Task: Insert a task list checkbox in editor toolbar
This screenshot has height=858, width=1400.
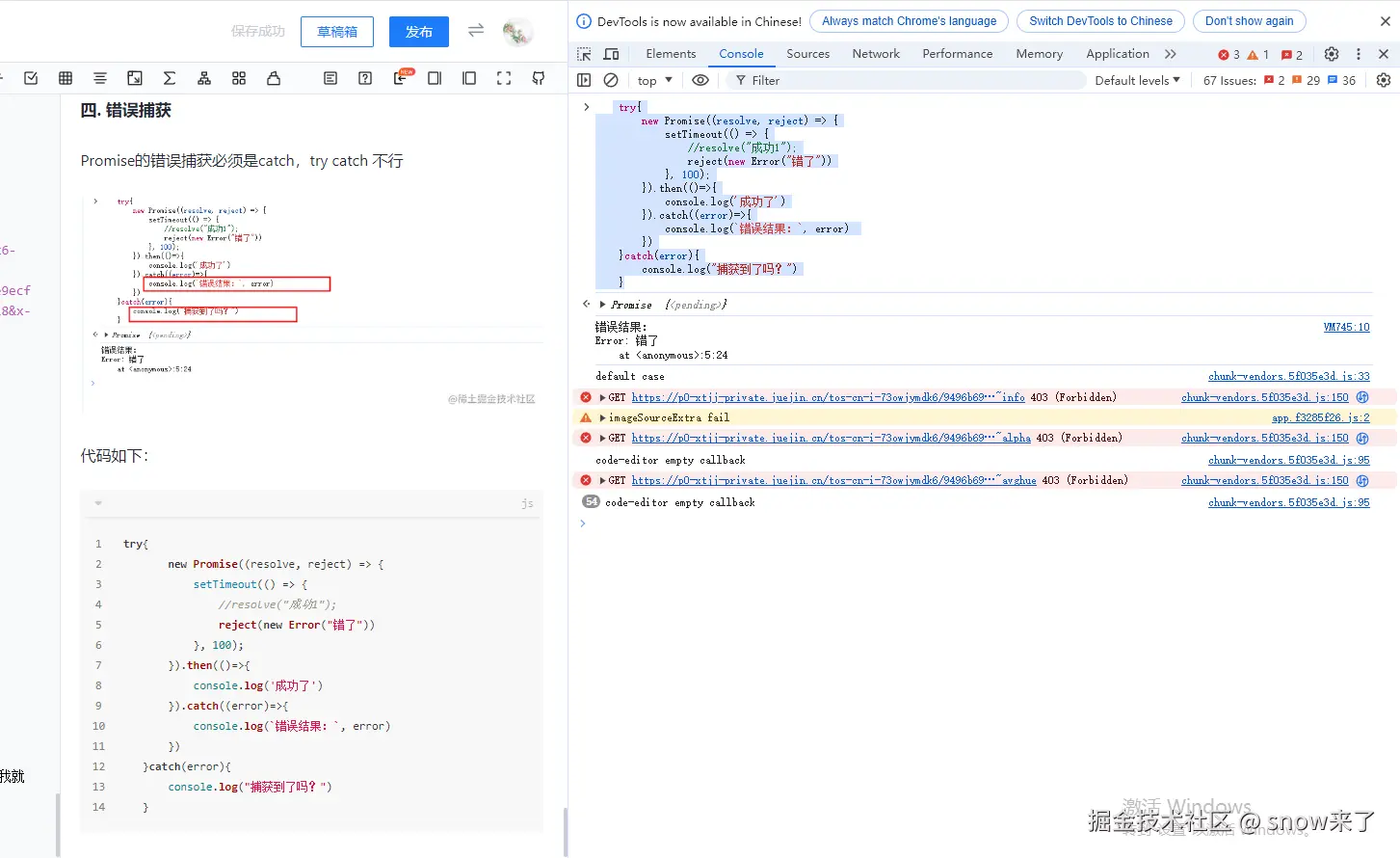Action: 31,78
